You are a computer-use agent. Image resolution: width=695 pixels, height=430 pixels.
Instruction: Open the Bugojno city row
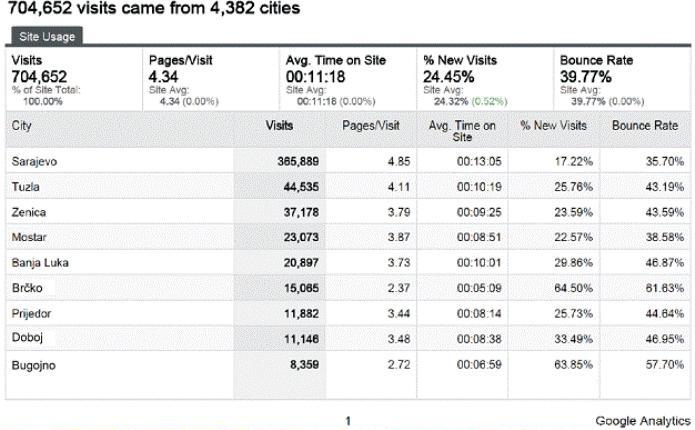pyautogui.click(x=34, y=365)
